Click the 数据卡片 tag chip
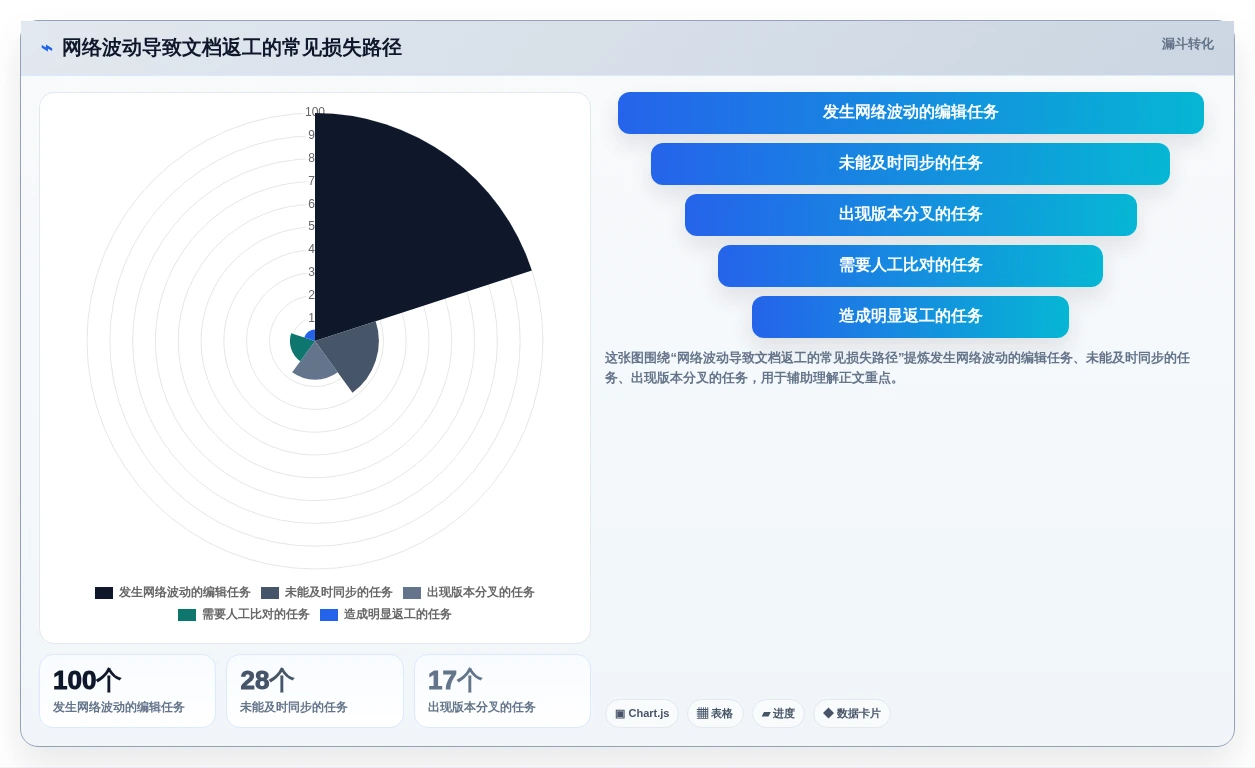The height and width of the screenshot is (768, 1255). click(852, 714)
